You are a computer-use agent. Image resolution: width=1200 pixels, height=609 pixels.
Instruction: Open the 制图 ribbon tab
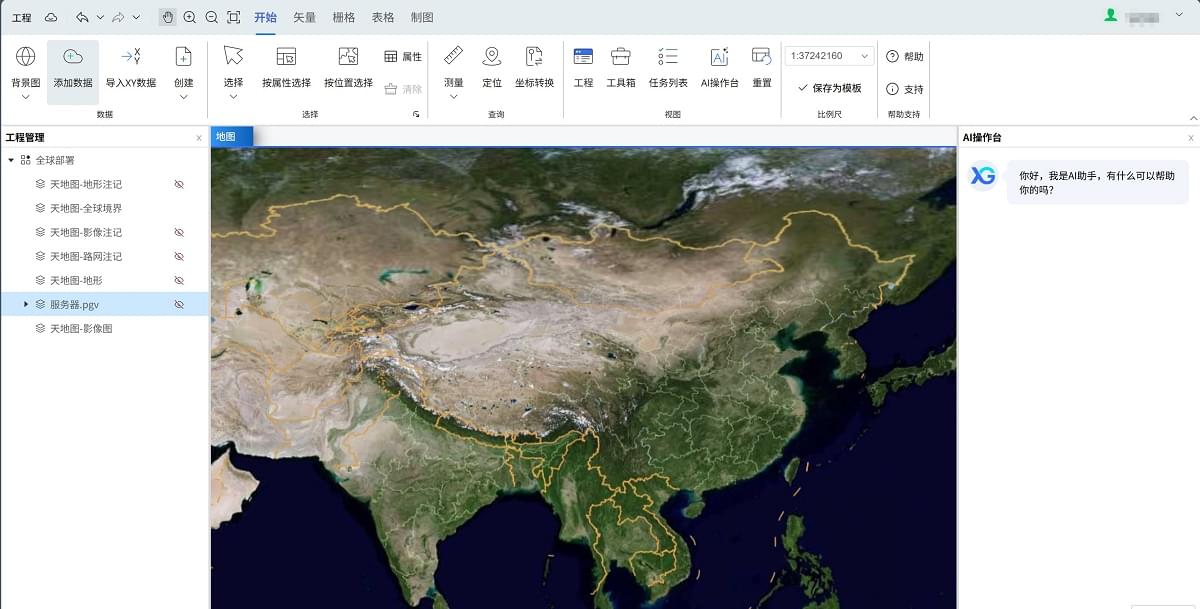point(422,18)
